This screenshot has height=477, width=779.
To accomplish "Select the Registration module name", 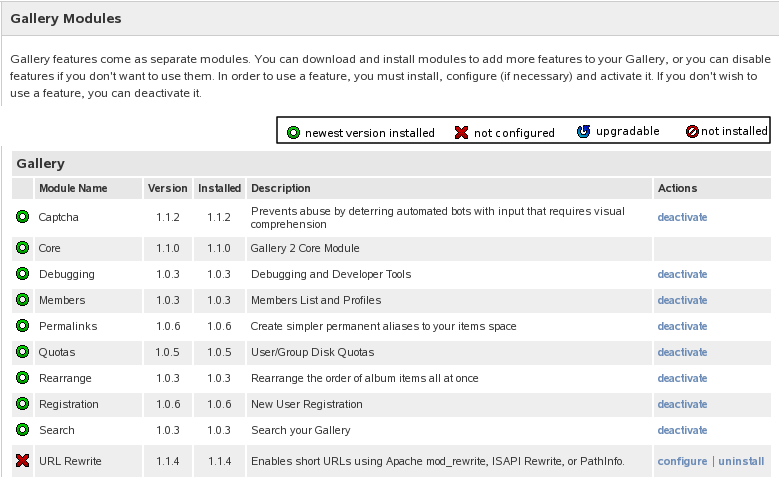I will click(x=69, y=404).
